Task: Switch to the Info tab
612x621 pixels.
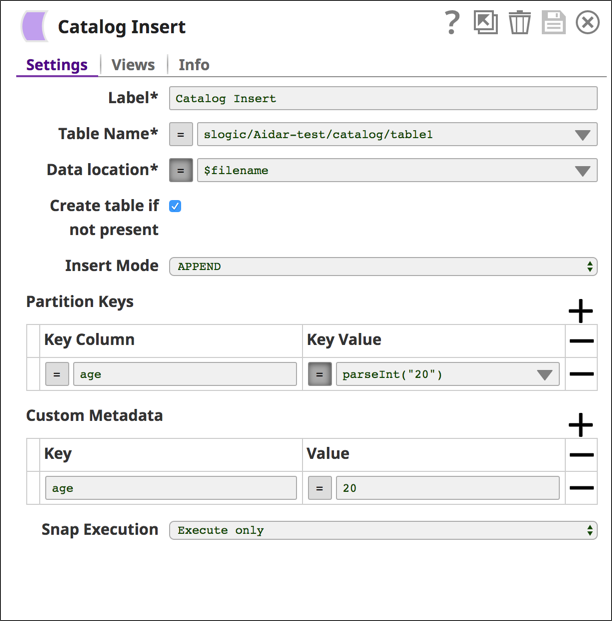Action: pos(194,65)
